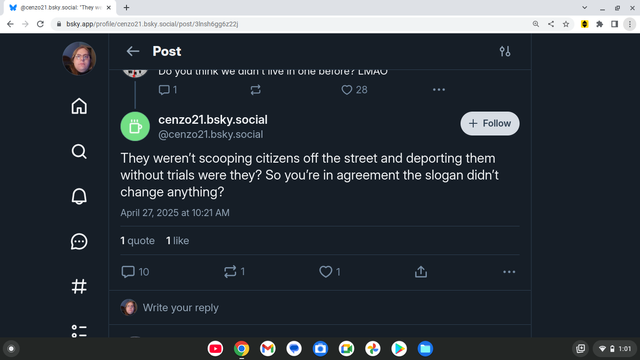Screen dimensions: 640x360
Task: Open the Lists icon in sidebar
Action: [x=79, y=331]
